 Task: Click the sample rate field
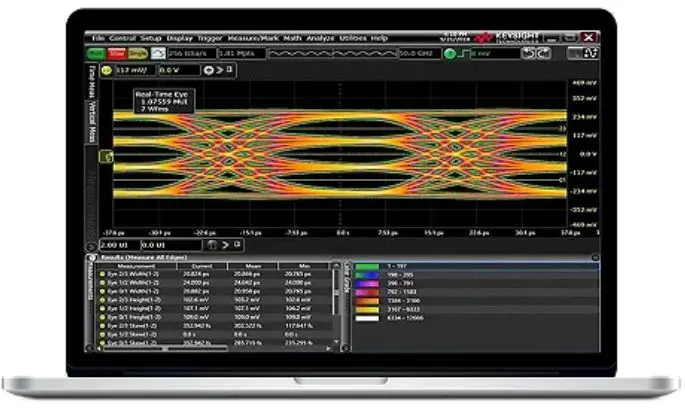coord(192,54)
